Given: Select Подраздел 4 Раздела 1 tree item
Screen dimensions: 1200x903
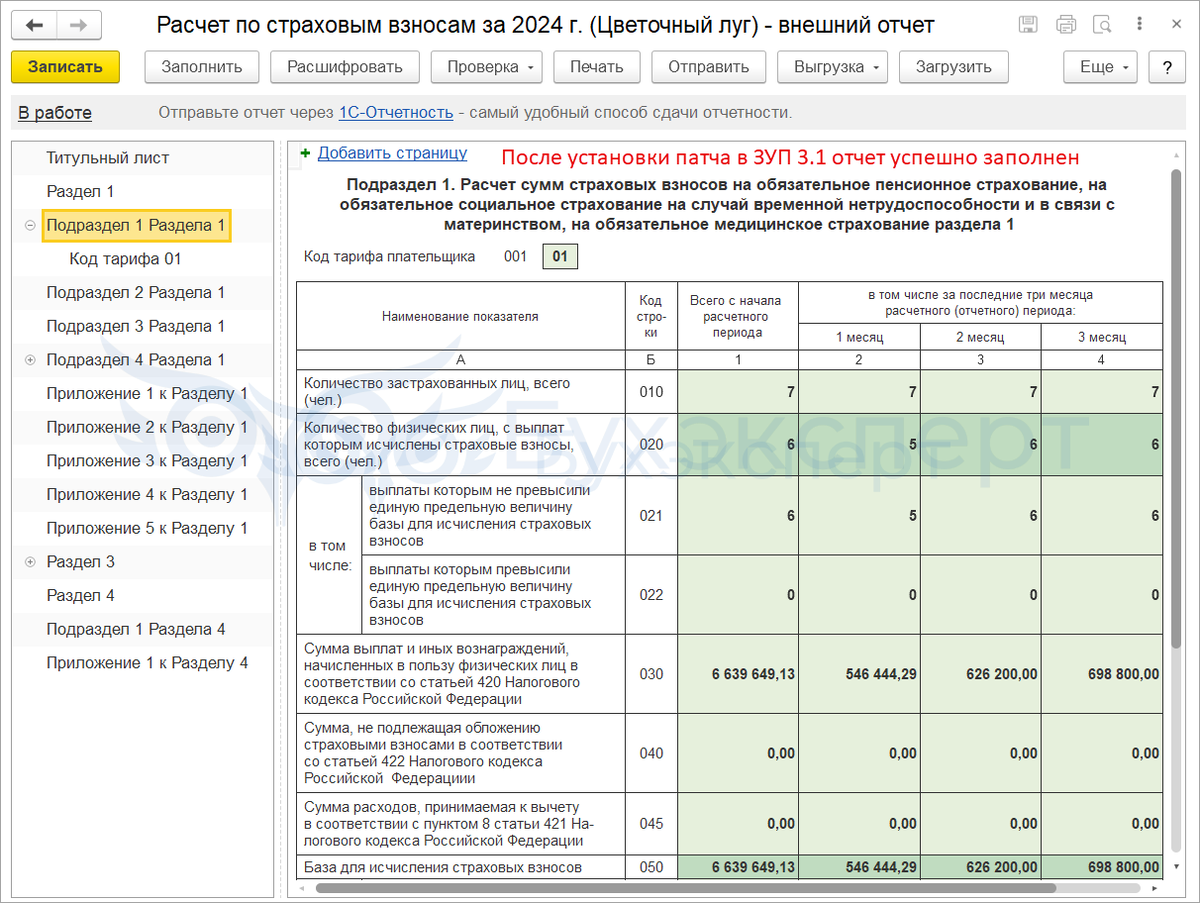Looking at the screenshot, I should pos(136,360).
